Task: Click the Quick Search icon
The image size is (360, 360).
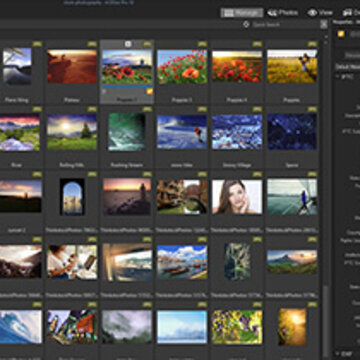Action: pyautogui.click(x=246, y=24)
